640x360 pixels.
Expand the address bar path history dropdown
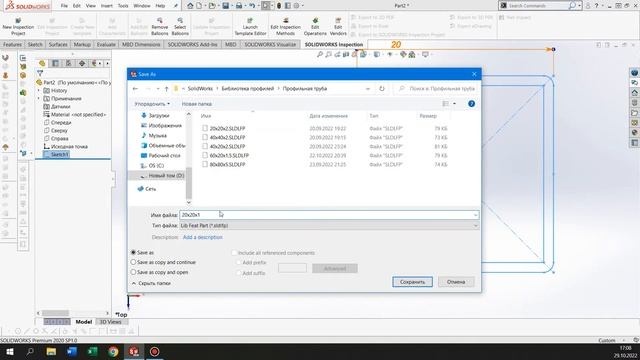368,89
